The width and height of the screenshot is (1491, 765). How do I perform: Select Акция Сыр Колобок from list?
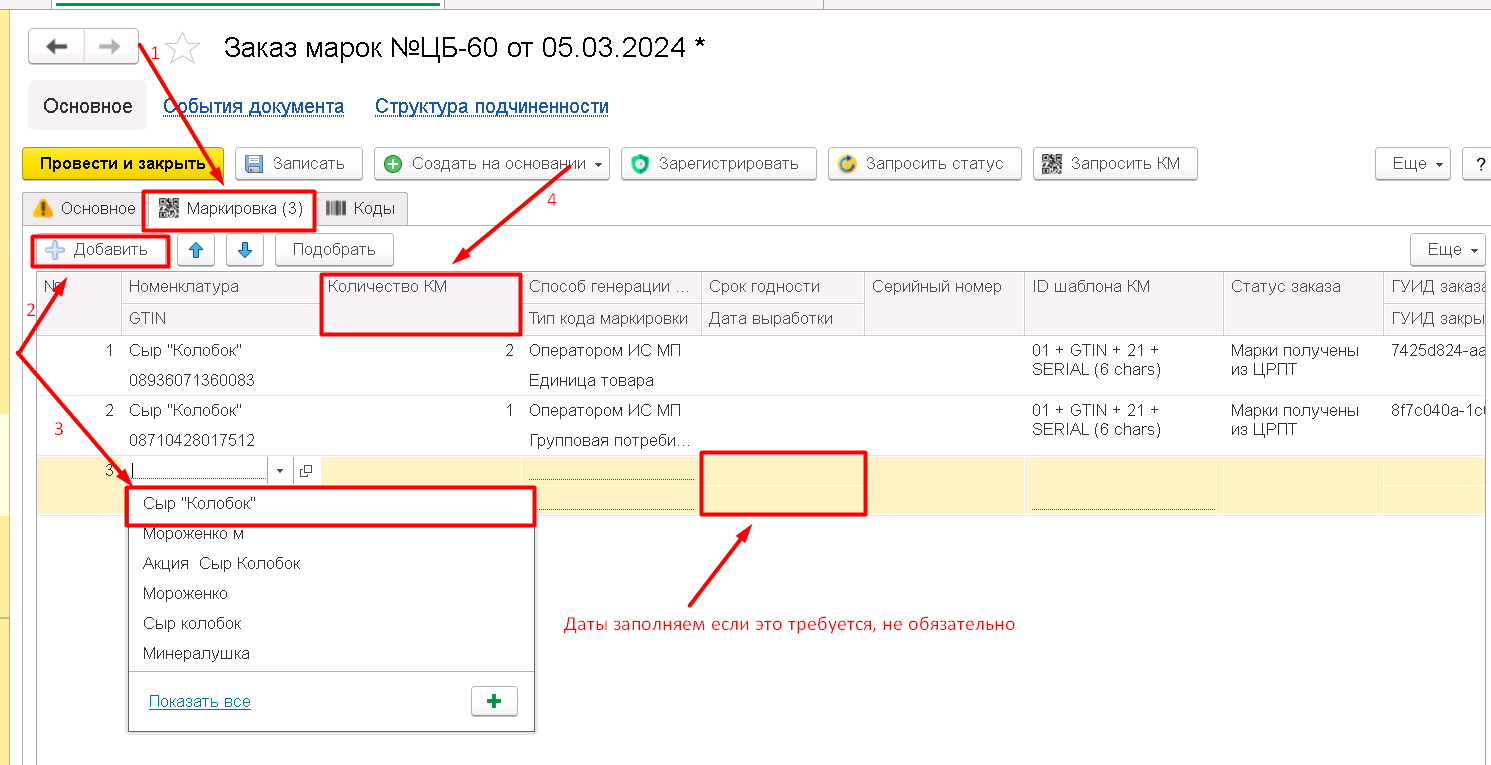pyautogui.click(x=331, y=564)
